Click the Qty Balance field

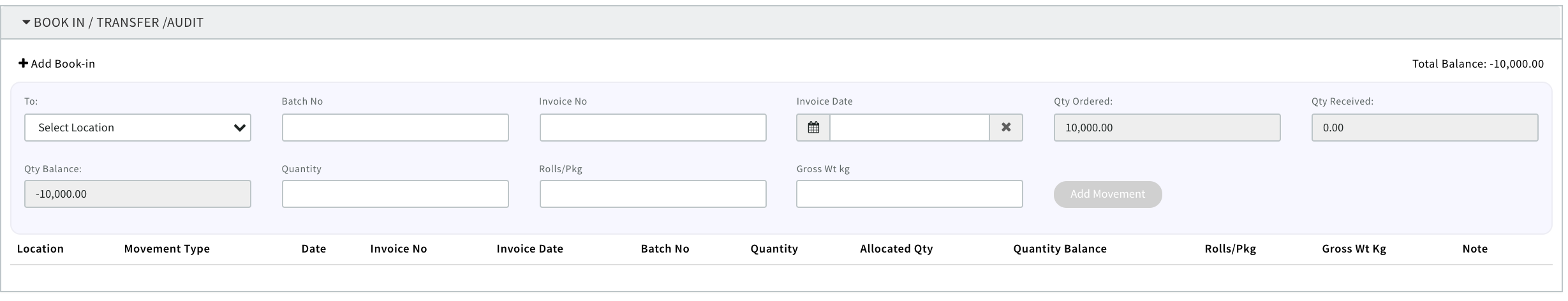click(138, 194)
